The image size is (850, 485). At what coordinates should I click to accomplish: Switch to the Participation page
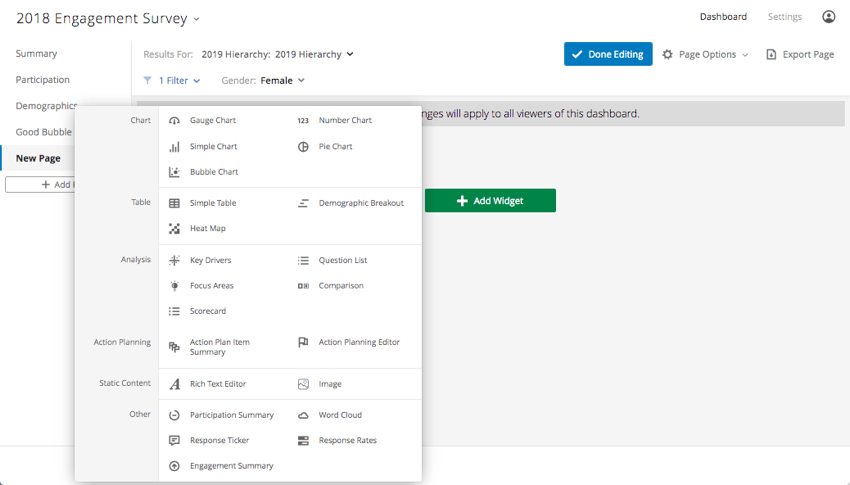click(43, 80)
